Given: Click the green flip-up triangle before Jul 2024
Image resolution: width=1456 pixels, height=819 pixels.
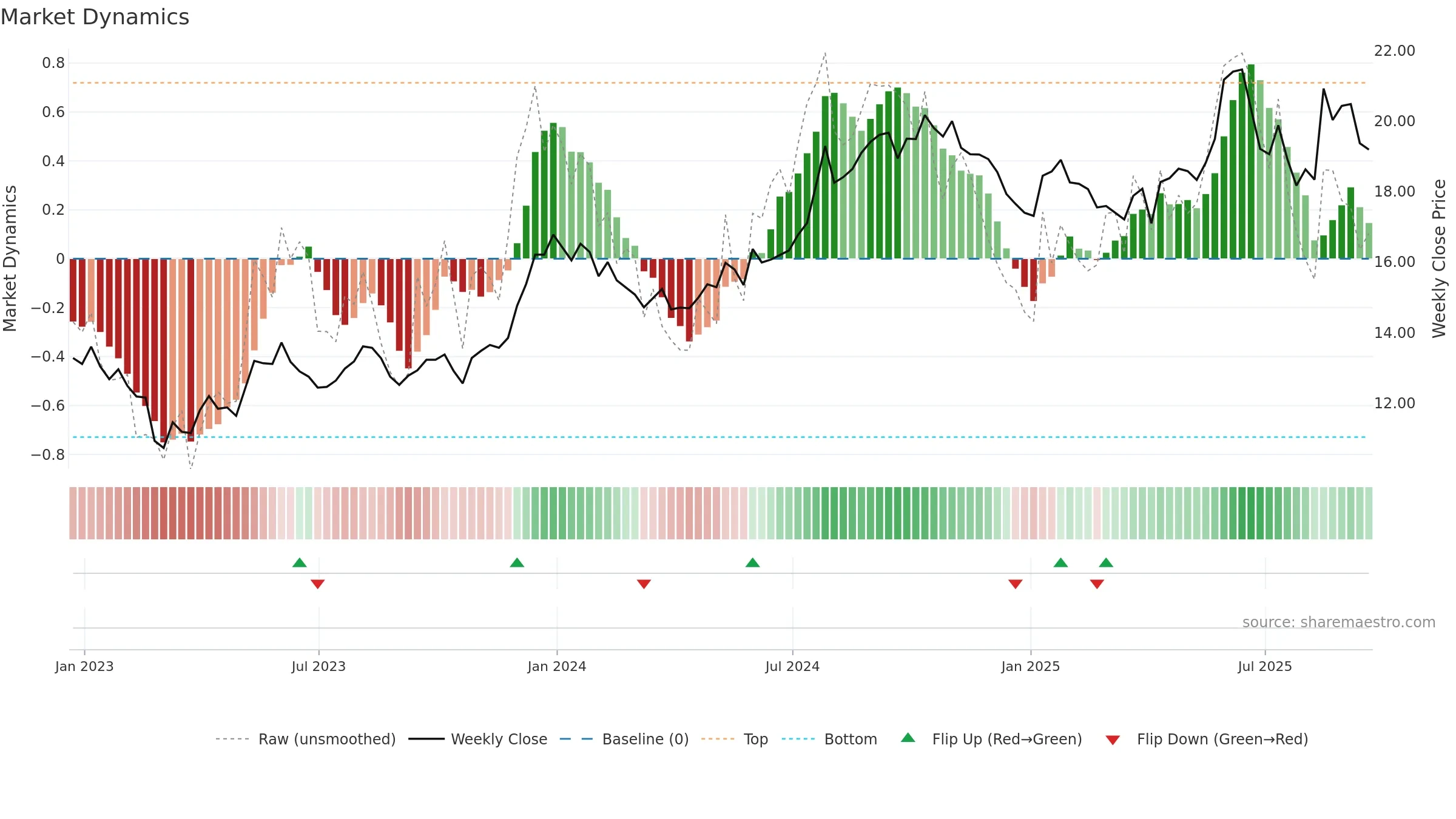Looking at the screenshot, I should pyautogui.click(x=752, y=562).
